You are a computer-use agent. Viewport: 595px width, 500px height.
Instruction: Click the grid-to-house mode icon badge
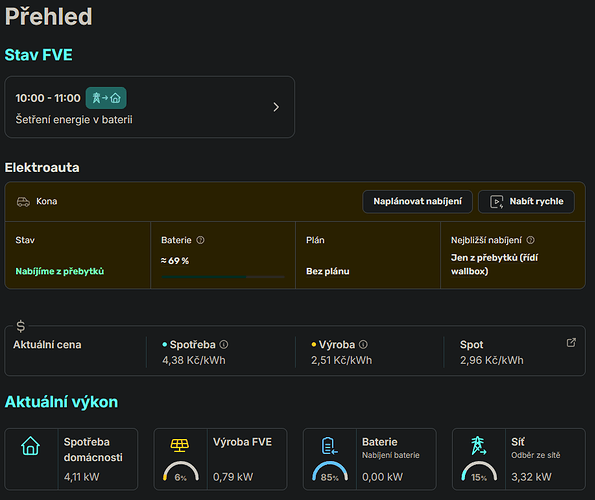point(106,98)
